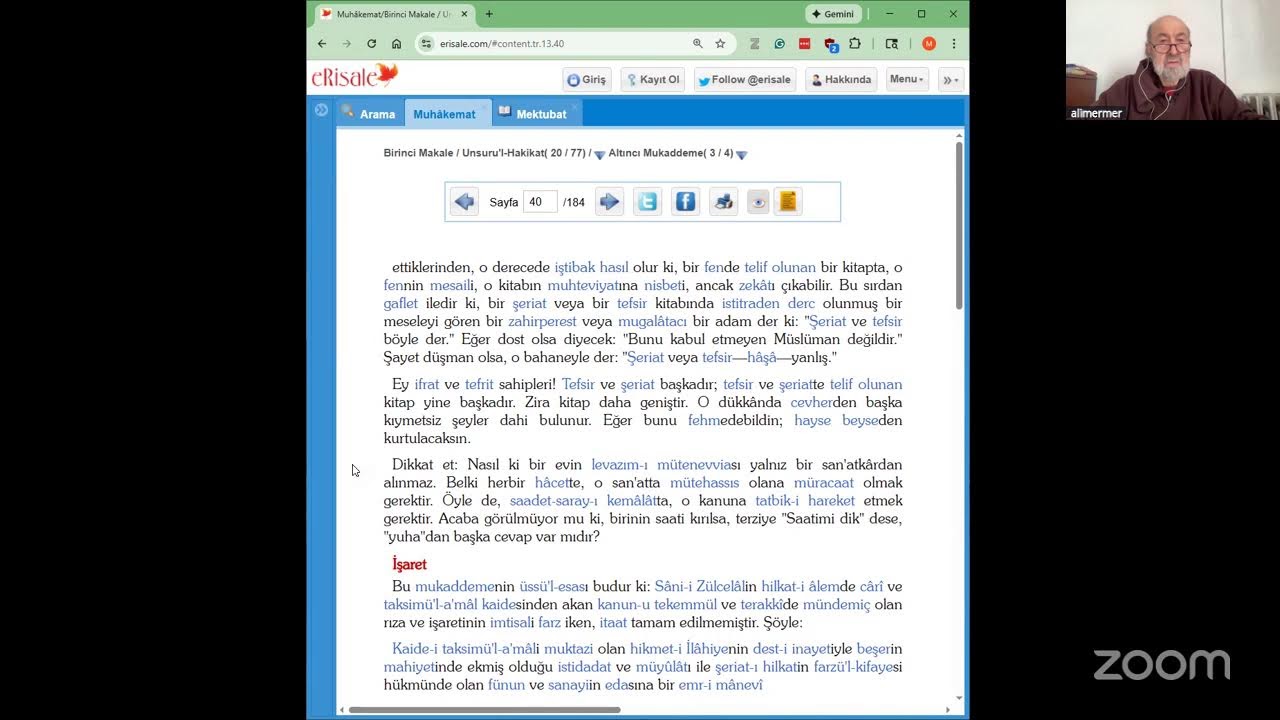This screenshot has height=720, width=1280.
Task: Click the red square extension icon
Action: coord(805,44)
